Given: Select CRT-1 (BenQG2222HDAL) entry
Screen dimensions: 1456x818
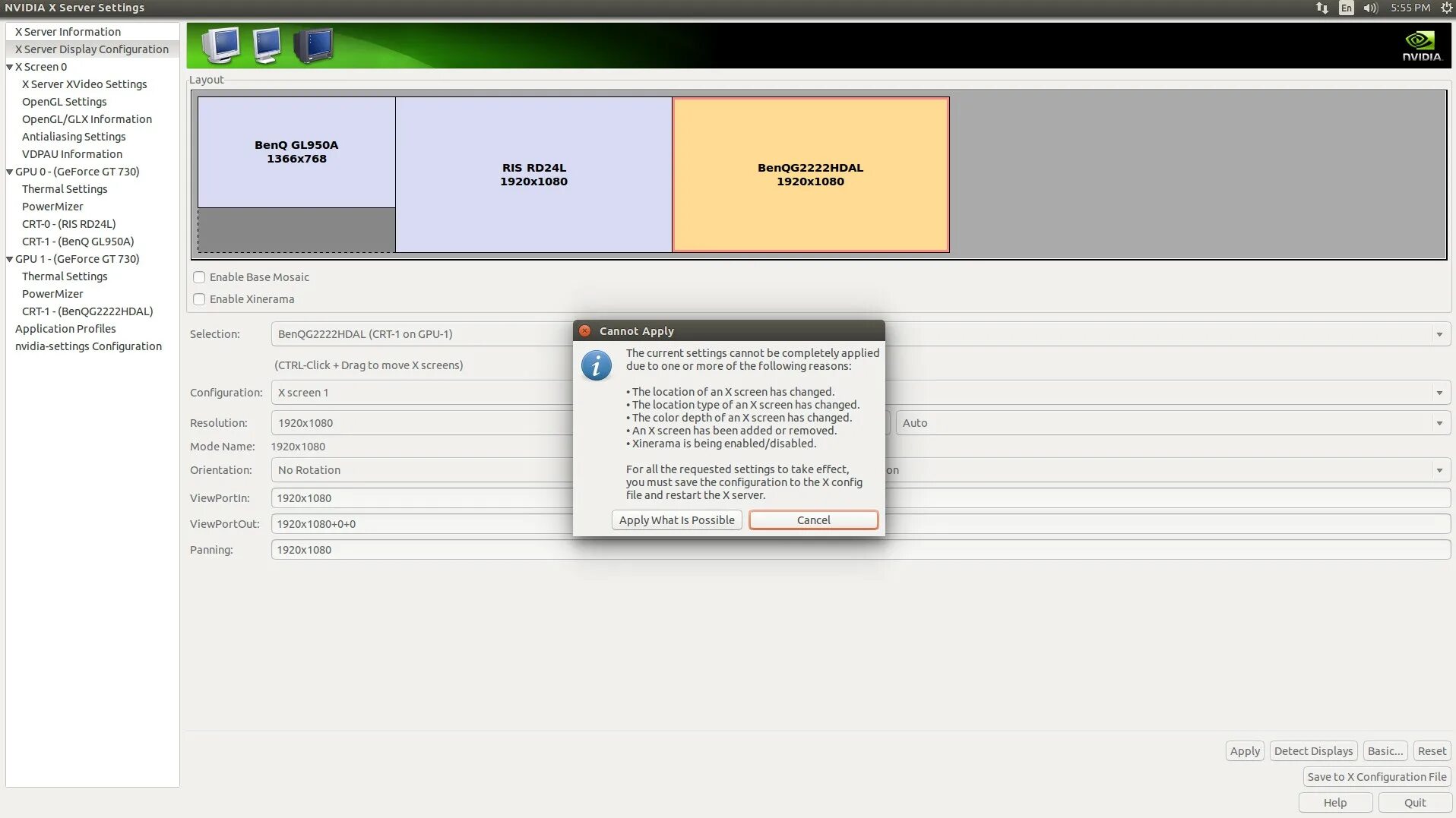Looking at the screenshot, I should pos(87,311).
